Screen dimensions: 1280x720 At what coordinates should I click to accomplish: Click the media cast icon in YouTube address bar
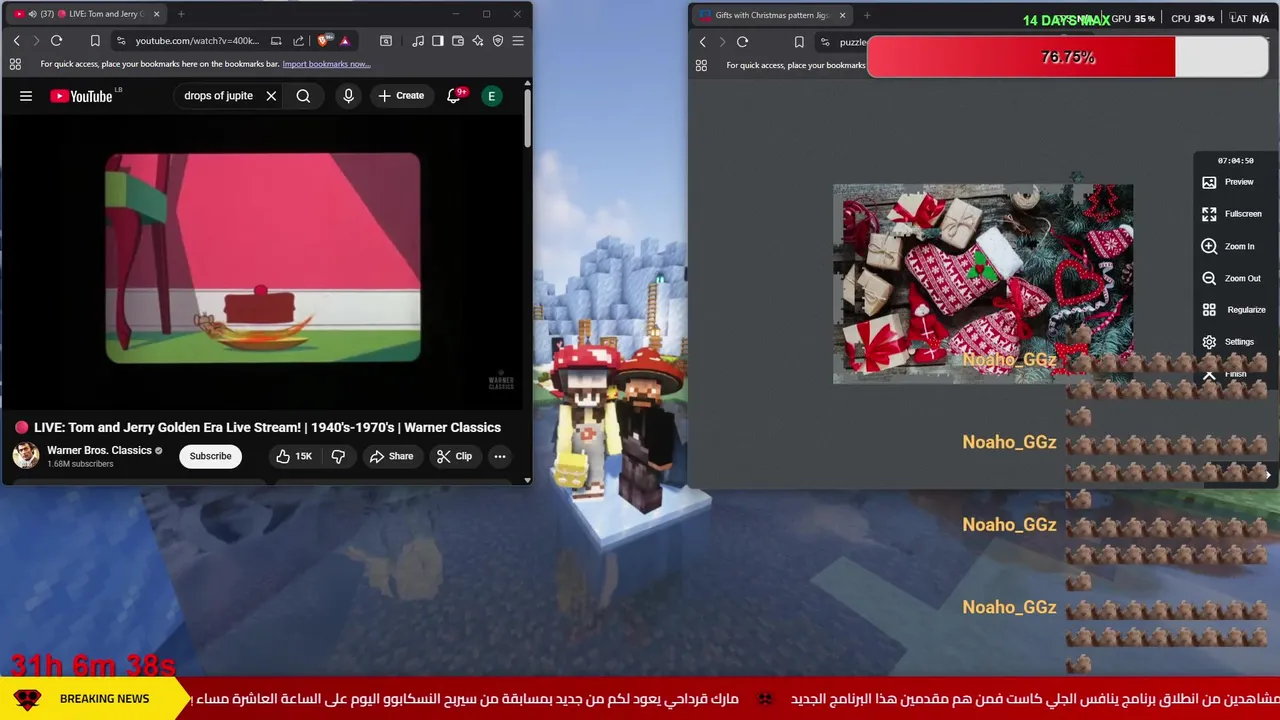click(276, 41)
